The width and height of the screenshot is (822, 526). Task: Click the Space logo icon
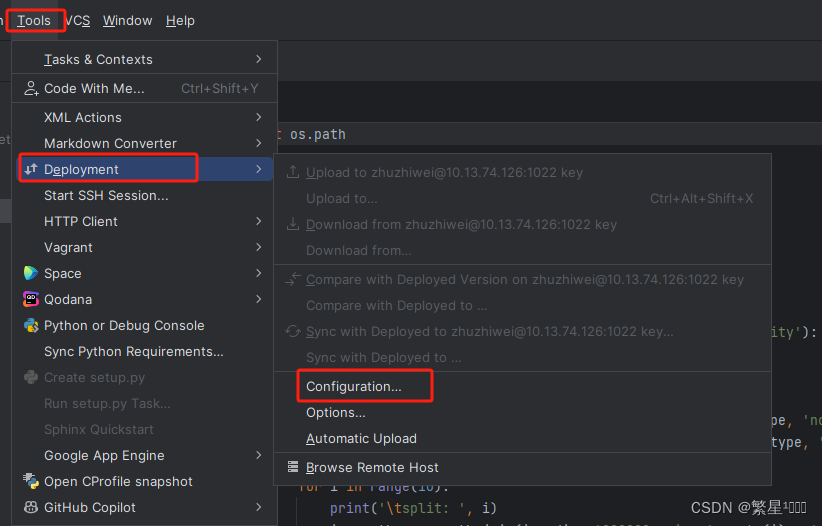[x=31, y=273]
